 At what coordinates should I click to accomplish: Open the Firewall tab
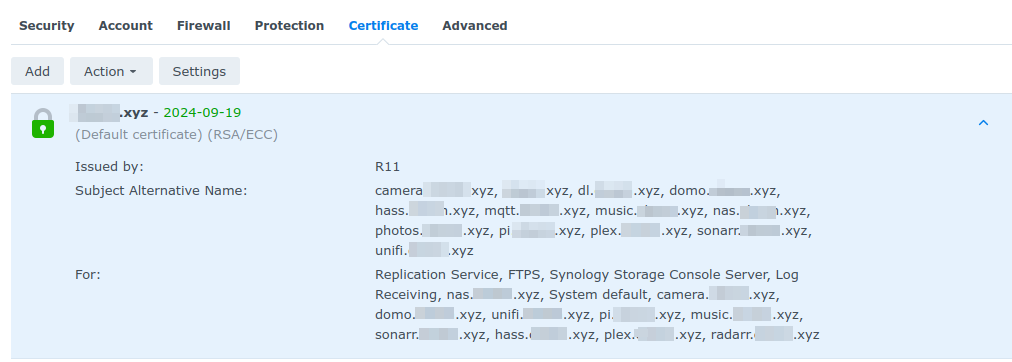click(x=204, y=26)
